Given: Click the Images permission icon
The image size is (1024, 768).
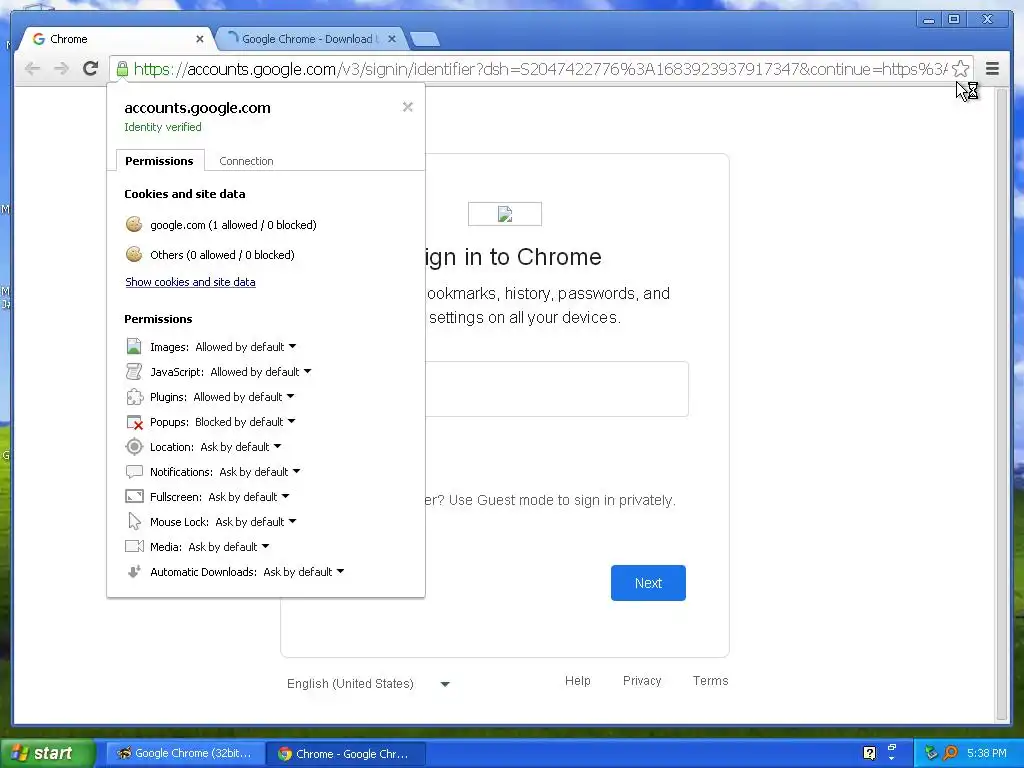Looking at the screenshot, I should coord(134,346).
